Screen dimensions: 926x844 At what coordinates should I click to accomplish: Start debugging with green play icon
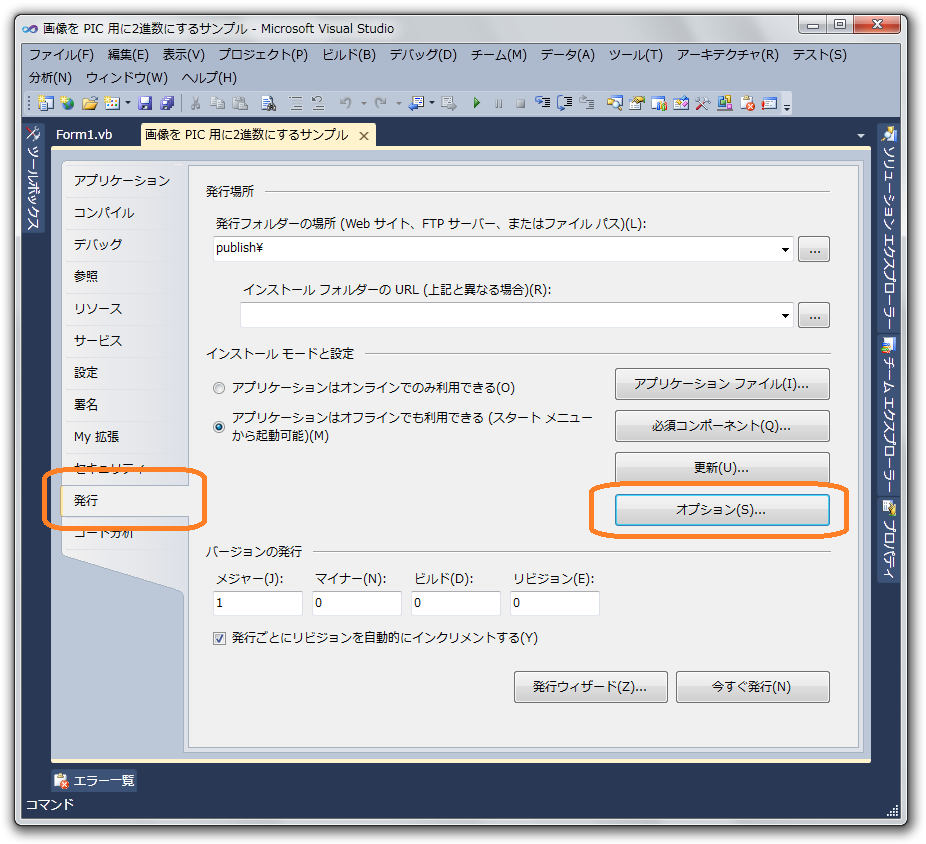[x=477, y=103]
